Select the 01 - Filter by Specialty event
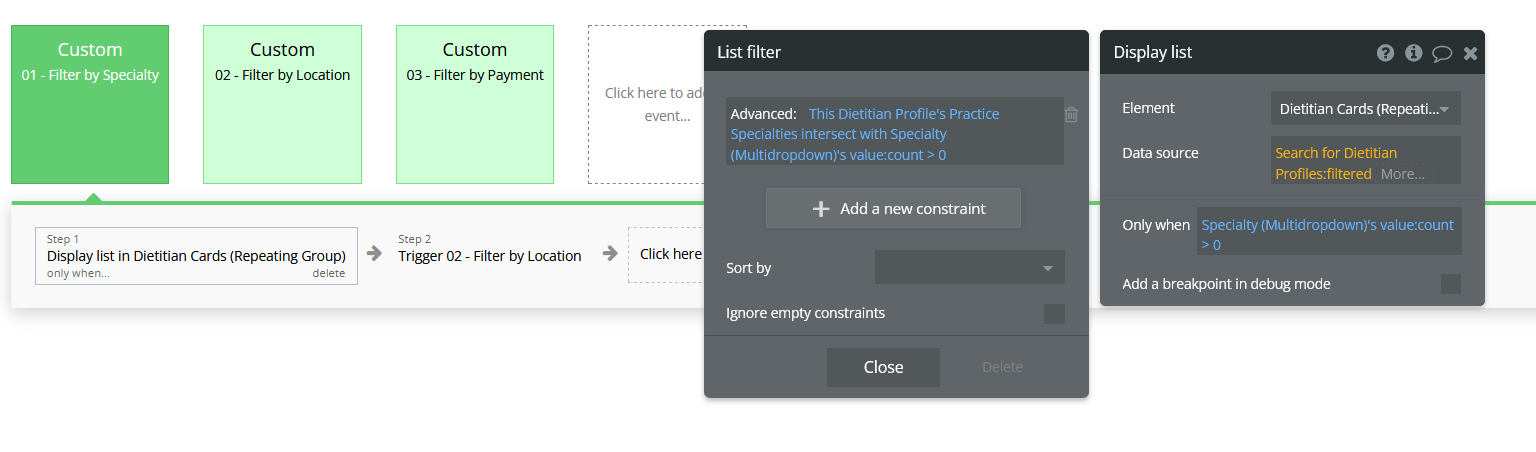The image size is (1536, 452). 90,104
